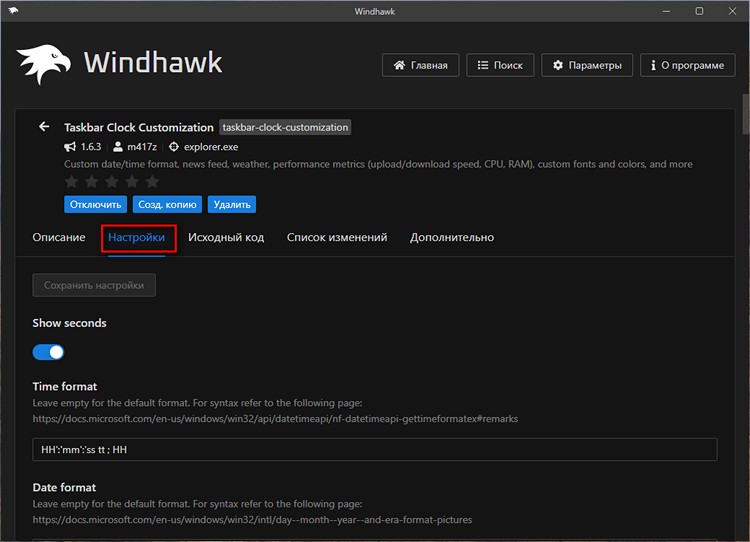Click the gettimeformatex documentation URL

tap(275, 419)
